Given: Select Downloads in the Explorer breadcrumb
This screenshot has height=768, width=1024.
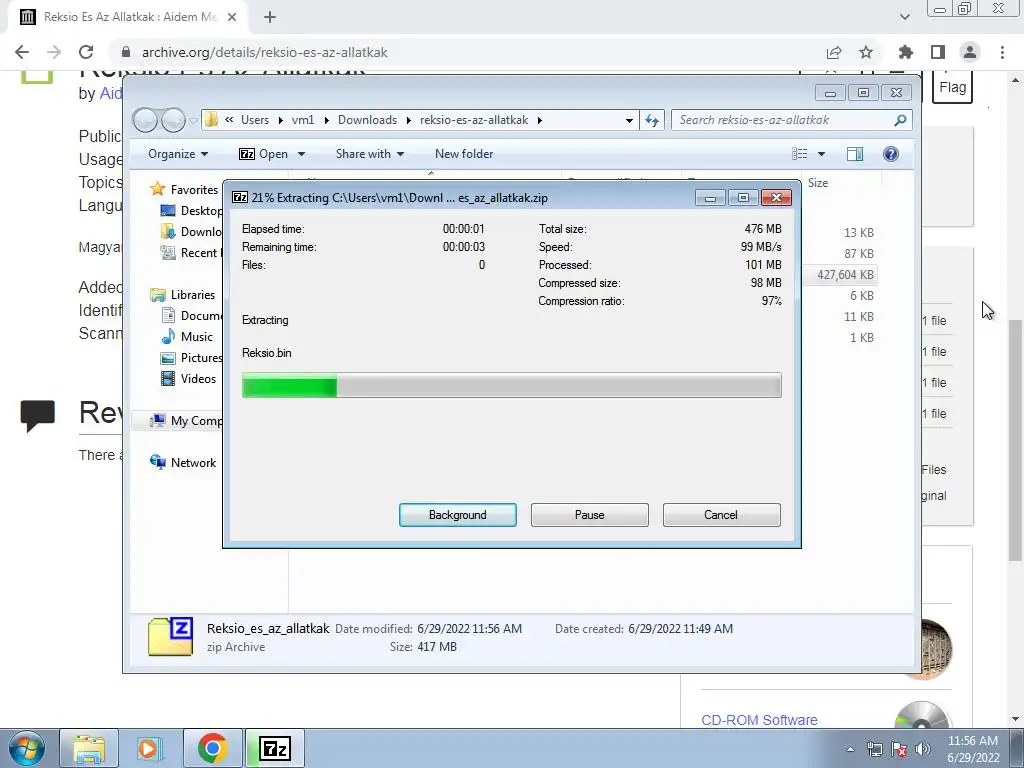Looking at the screenshot, I should pos(367,120).
